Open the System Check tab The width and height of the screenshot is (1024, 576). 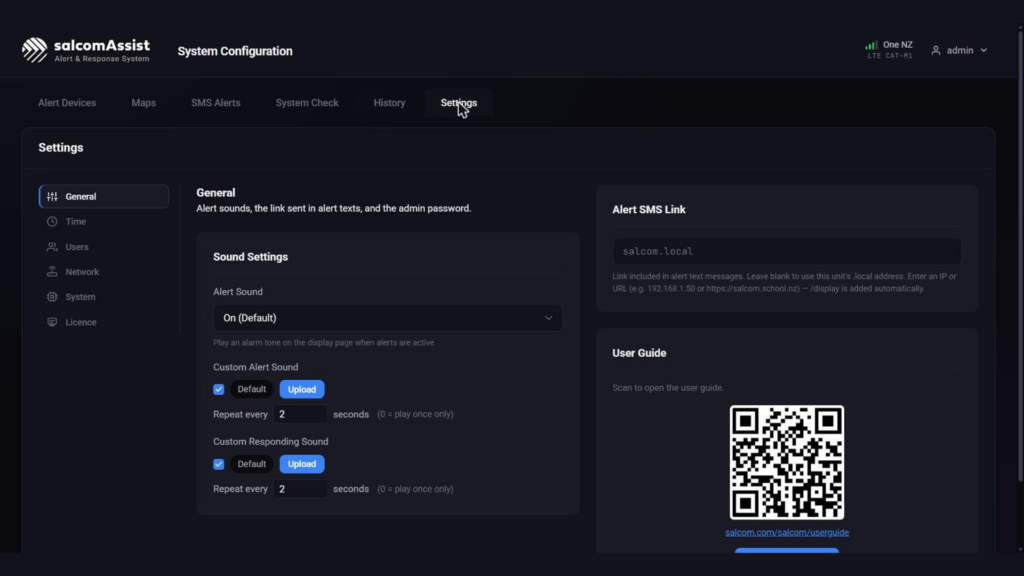(x=307, y=103)
